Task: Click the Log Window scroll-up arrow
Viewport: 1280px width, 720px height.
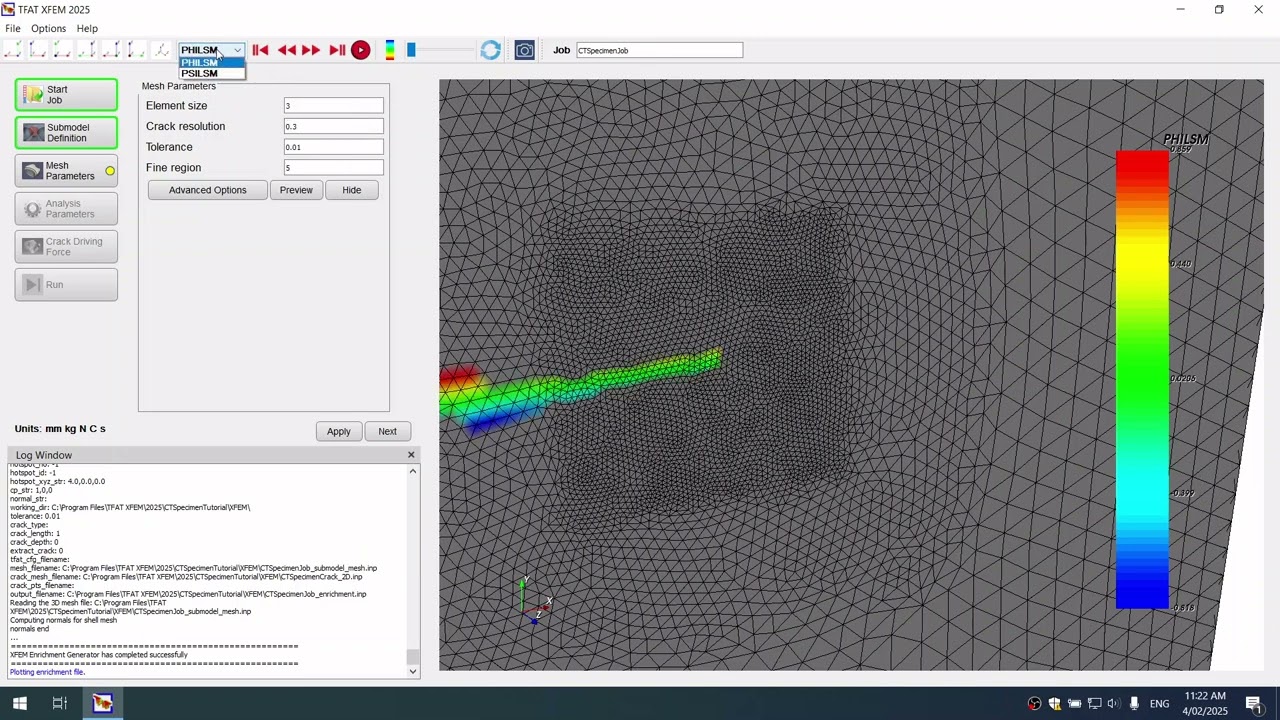Action: 413,471
